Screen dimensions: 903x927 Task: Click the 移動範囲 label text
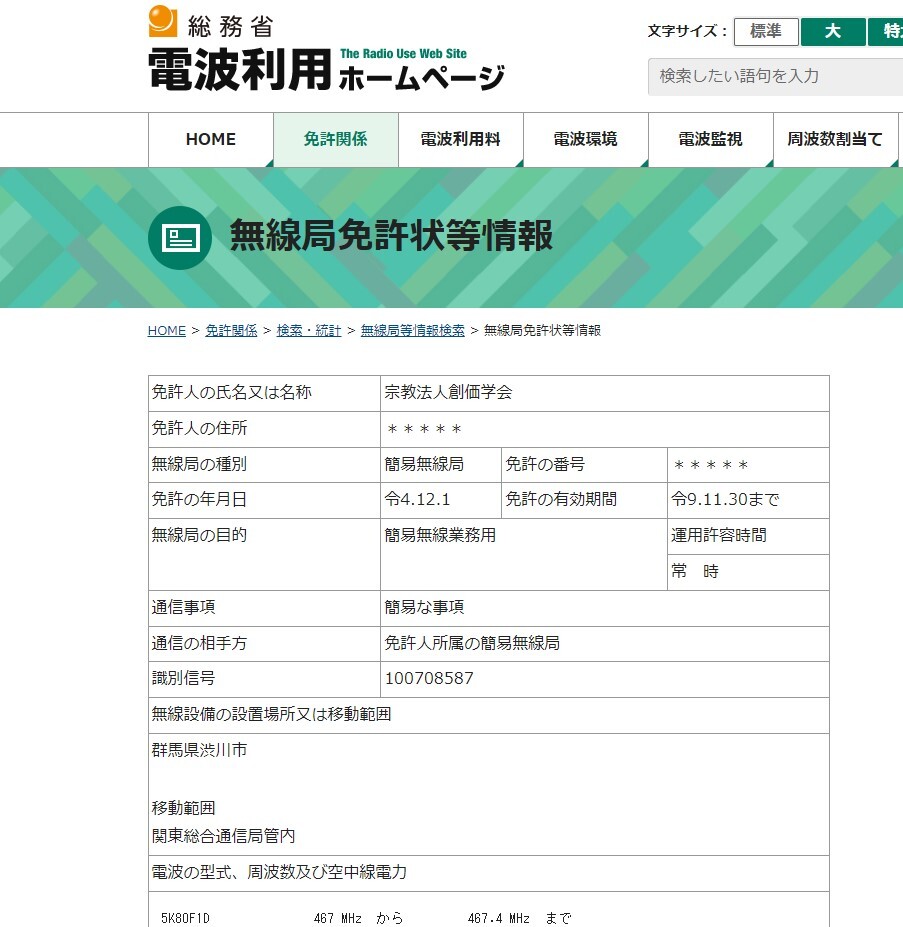[184, 808]
